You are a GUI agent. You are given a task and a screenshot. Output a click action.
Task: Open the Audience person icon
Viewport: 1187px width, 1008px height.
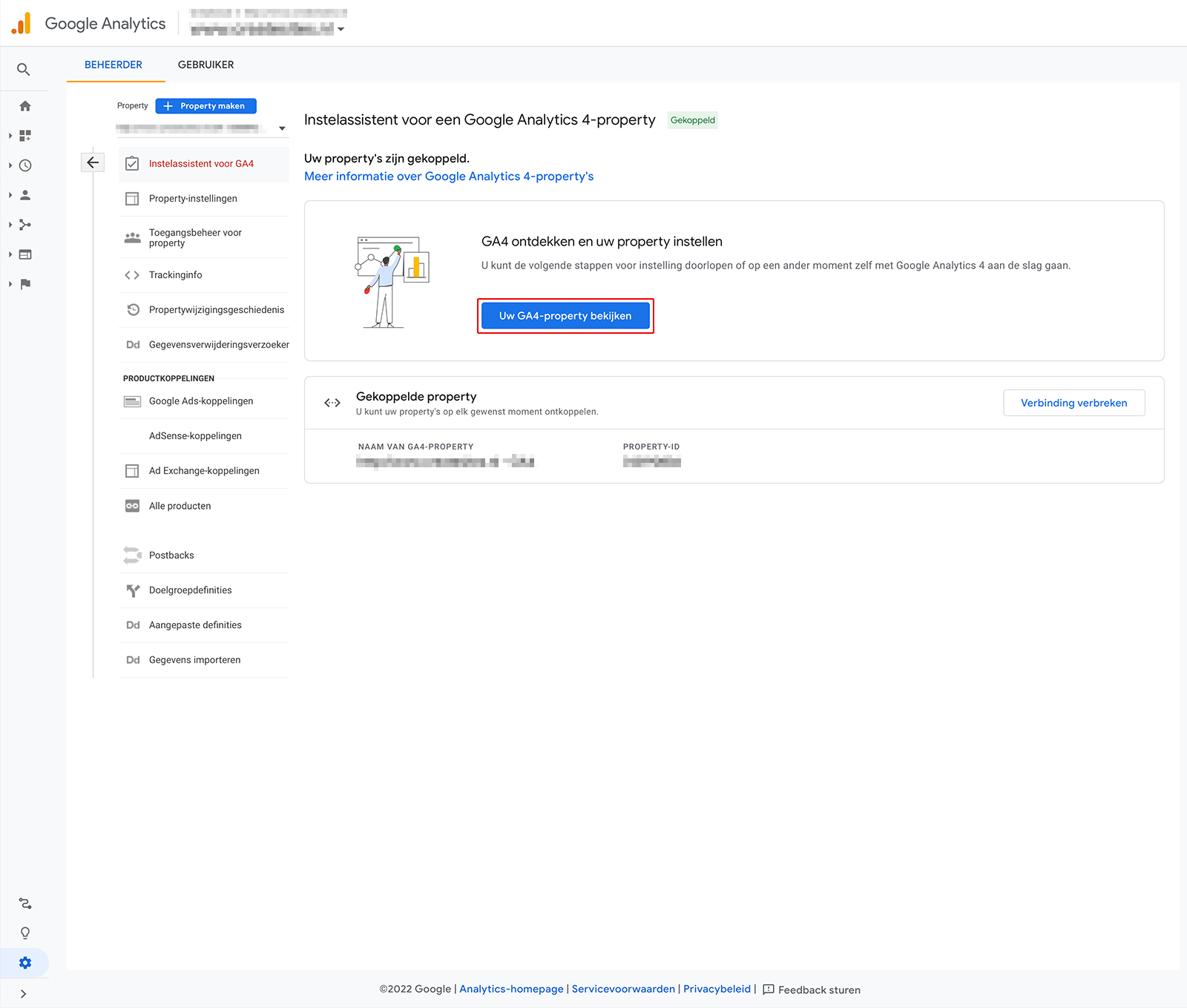click(x=25, y=195)
